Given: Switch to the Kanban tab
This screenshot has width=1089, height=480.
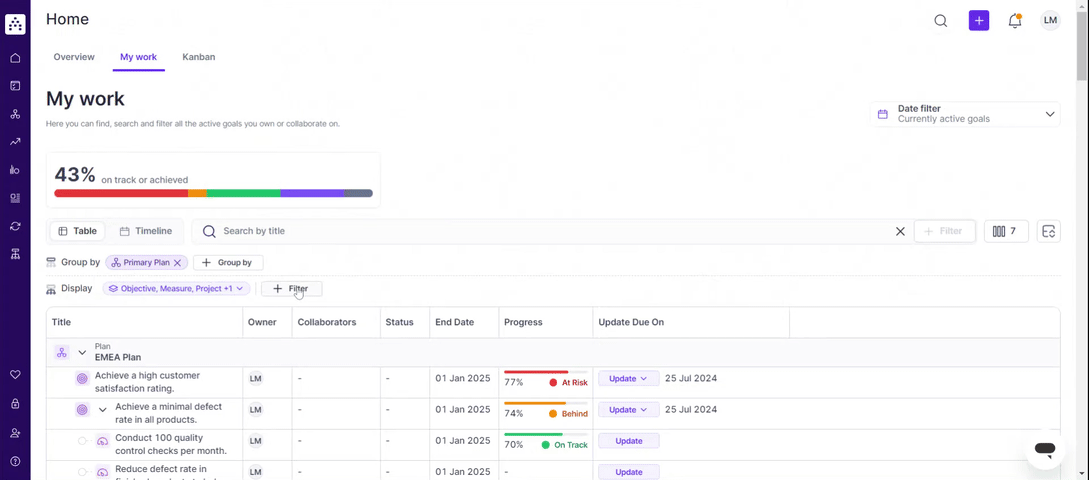Looking at the screenshot, I should [x=199, y=57].
